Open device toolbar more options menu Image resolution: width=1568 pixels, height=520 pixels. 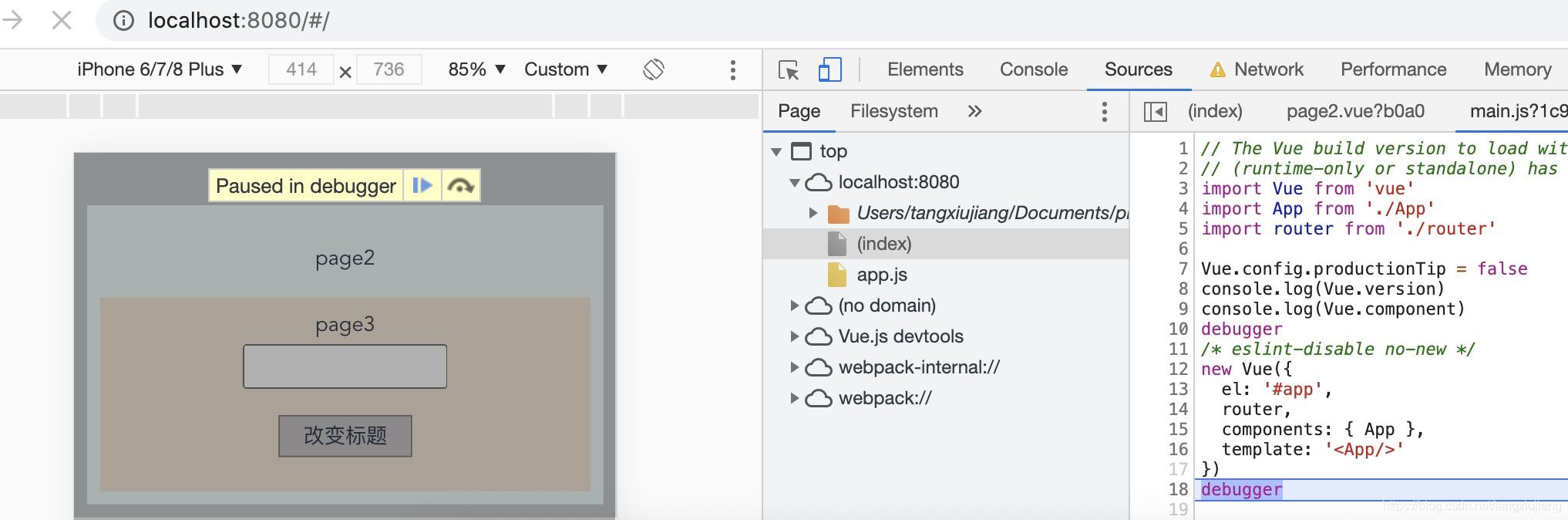(732, 69)
